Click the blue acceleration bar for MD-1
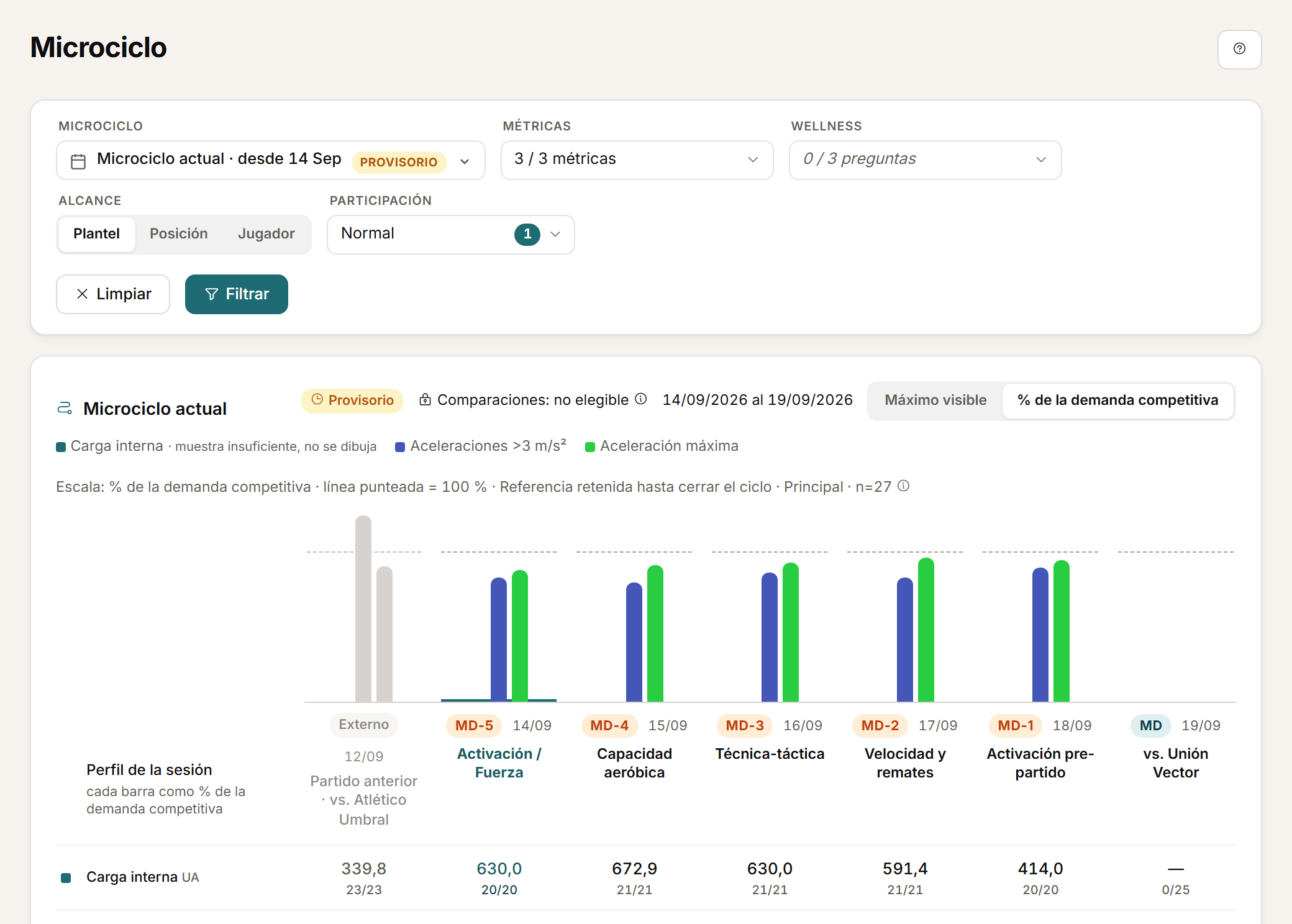 pos(1040,635)
